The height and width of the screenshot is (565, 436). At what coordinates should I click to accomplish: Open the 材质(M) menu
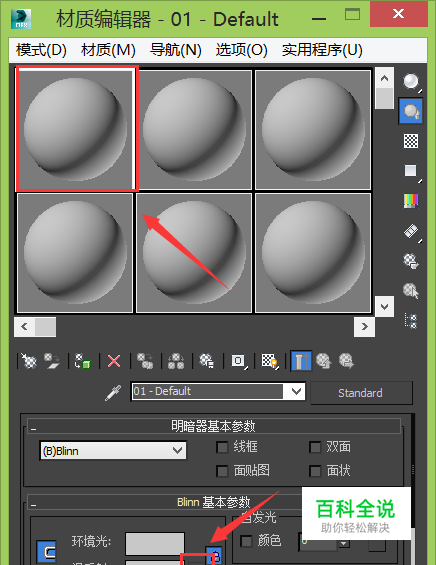[x=108, y=50]
